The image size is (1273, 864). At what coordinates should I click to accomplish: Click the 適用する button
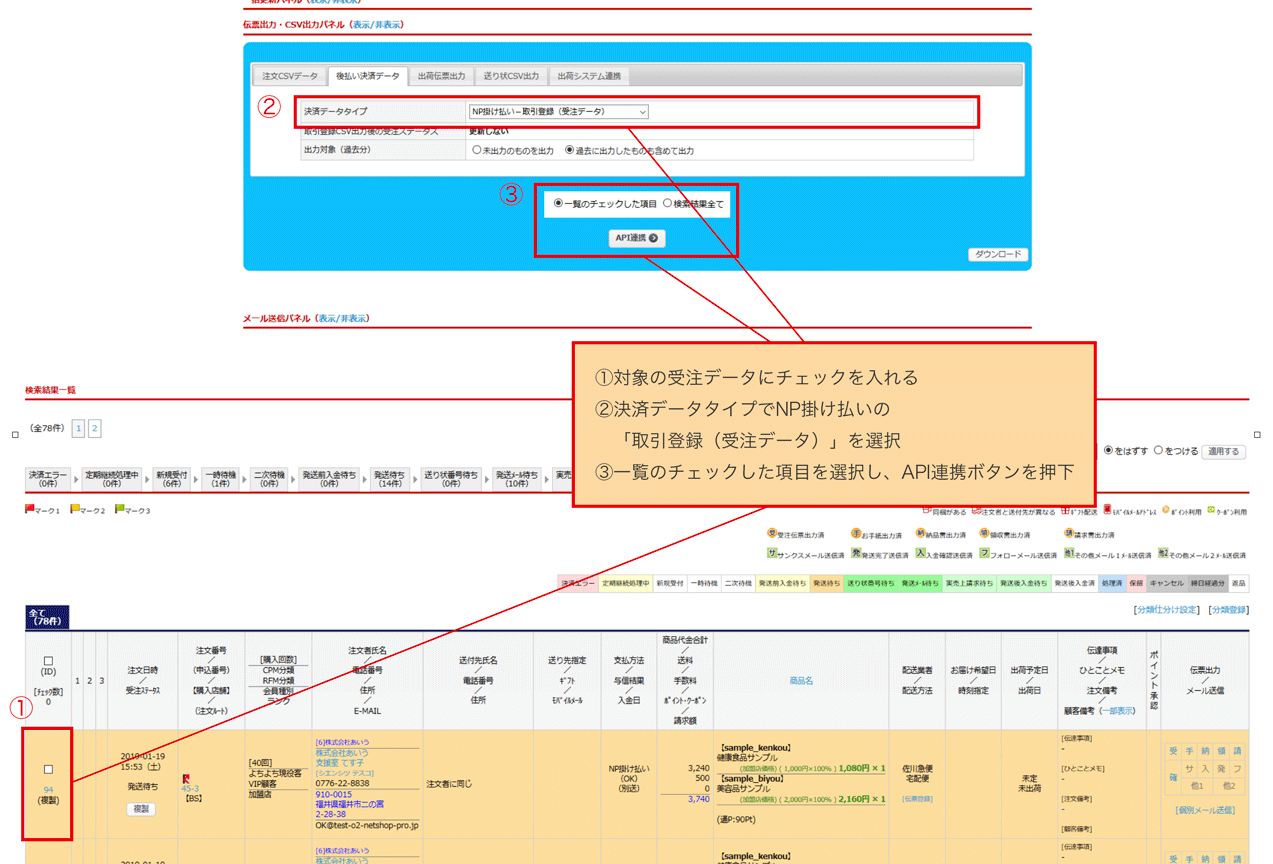pyautogui.click(x=1222, y=451)
